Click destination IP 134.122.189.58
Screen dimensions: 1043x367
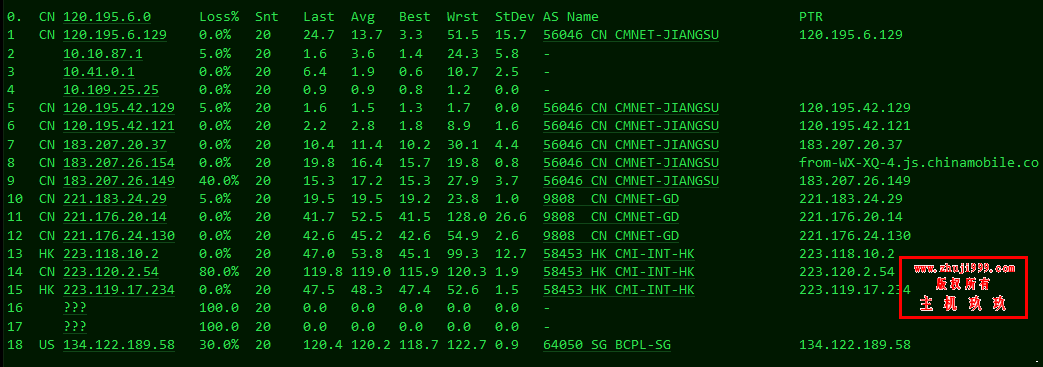tap(119, 344)
